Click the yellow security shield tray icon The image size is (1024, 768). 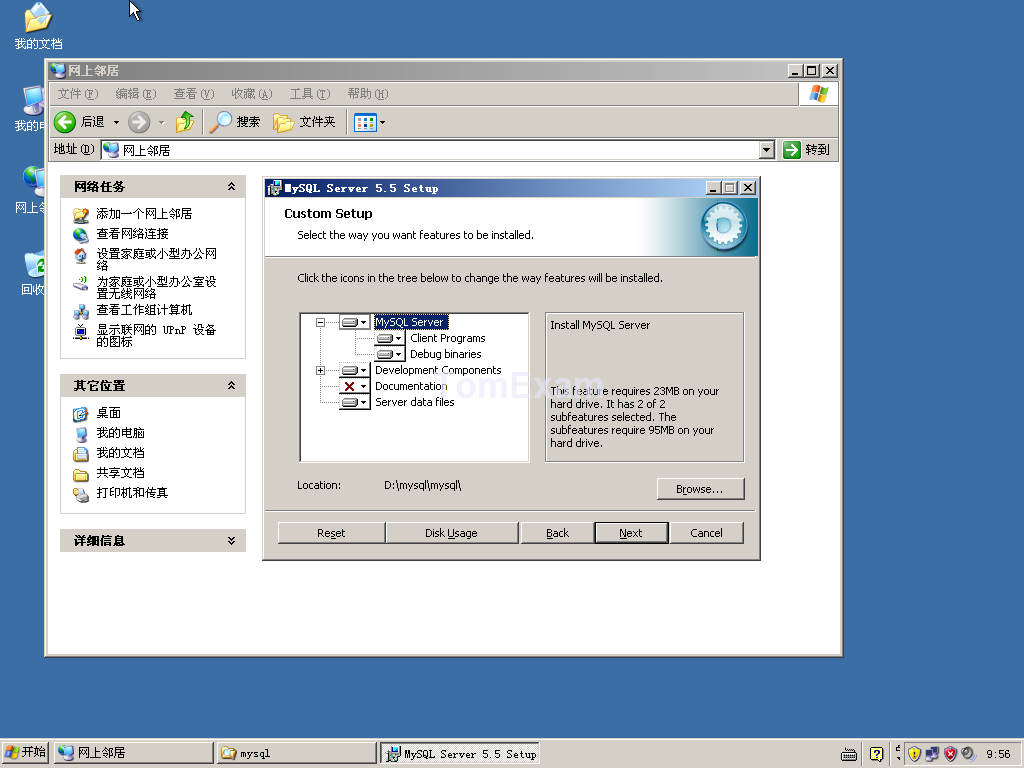tap(914, 754)
